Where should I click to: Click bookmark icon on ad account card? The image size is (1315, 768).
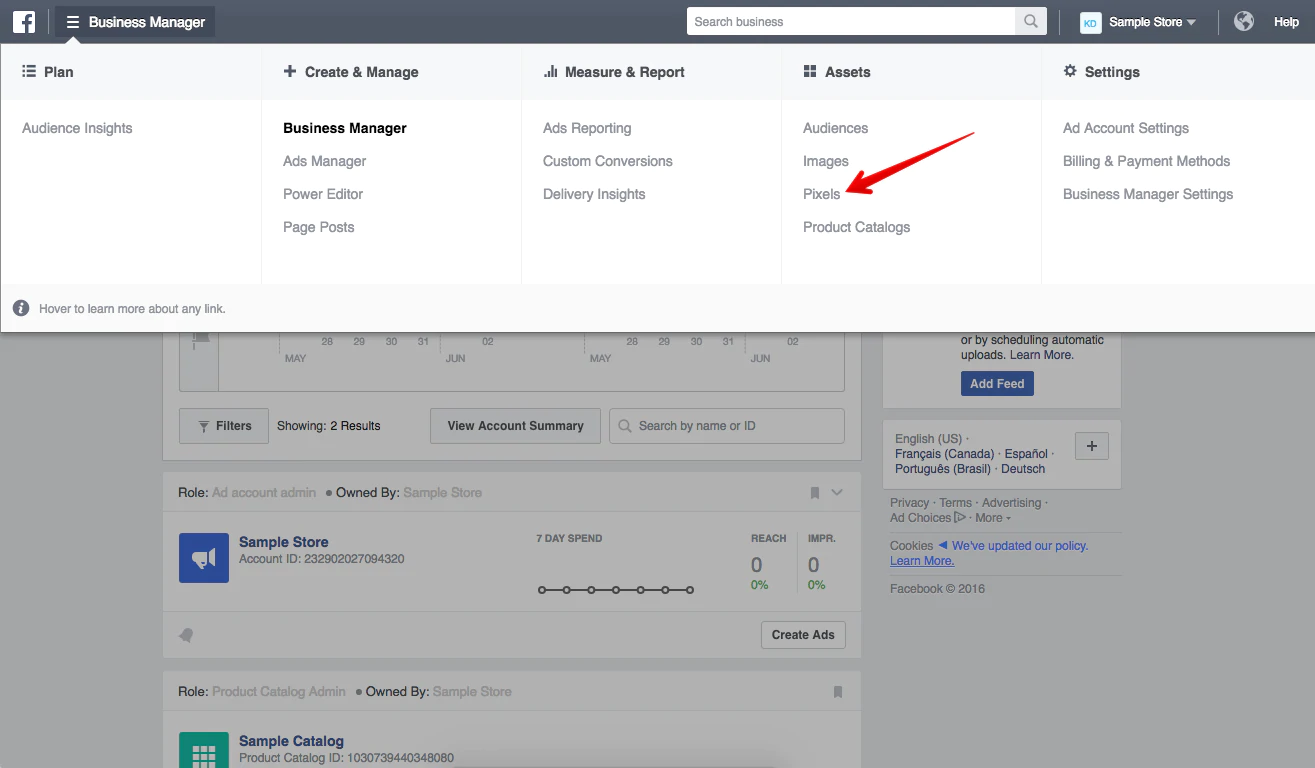(x=815, y=493)
